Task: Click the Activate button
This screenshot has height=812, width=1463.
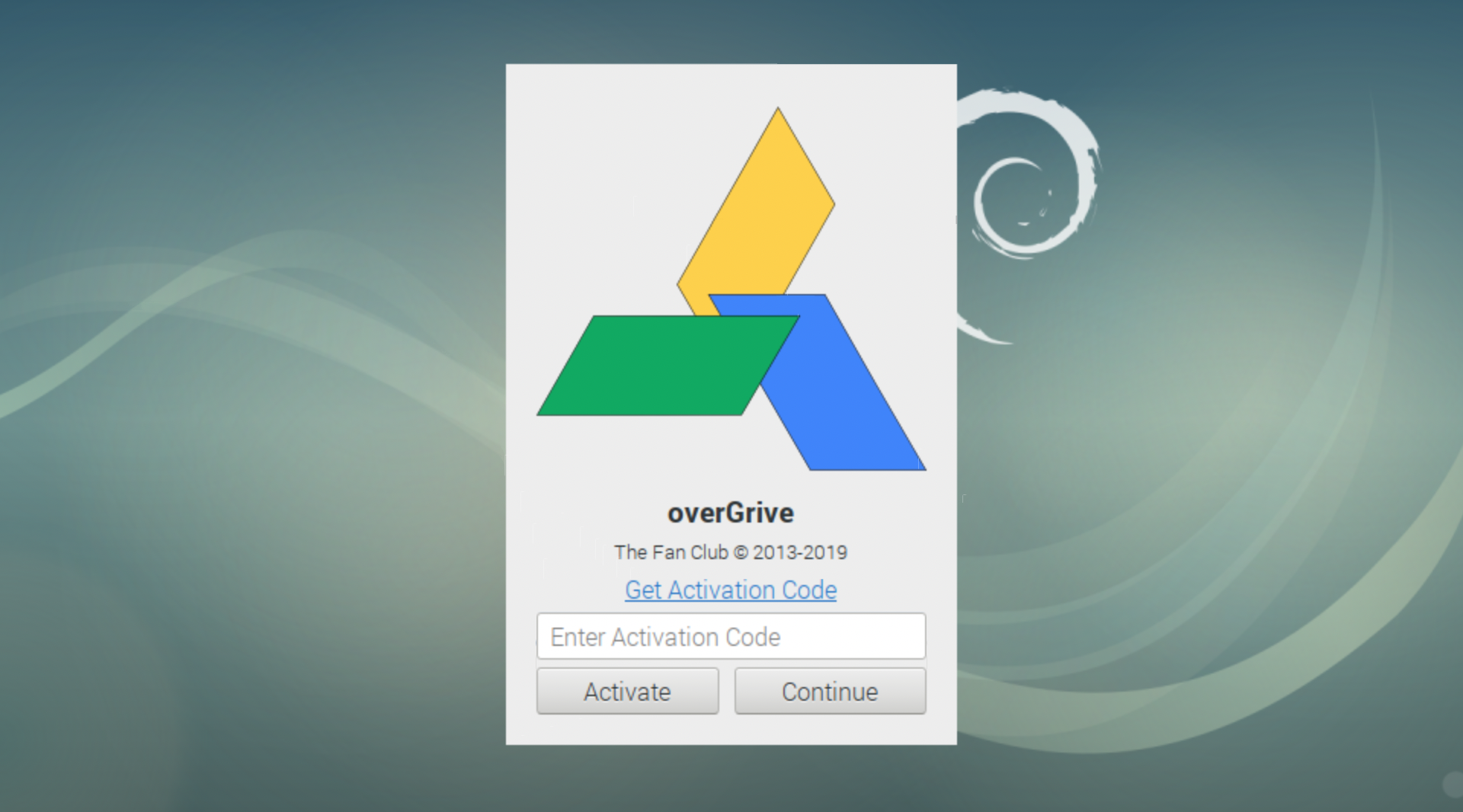Action: [627, 692]
